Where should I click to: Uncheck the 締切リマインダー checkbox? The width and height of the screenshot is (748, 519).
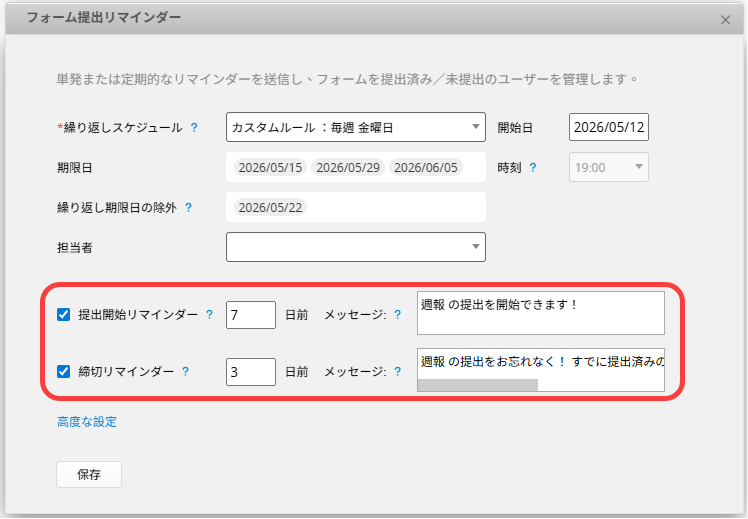tap(63, 371)
